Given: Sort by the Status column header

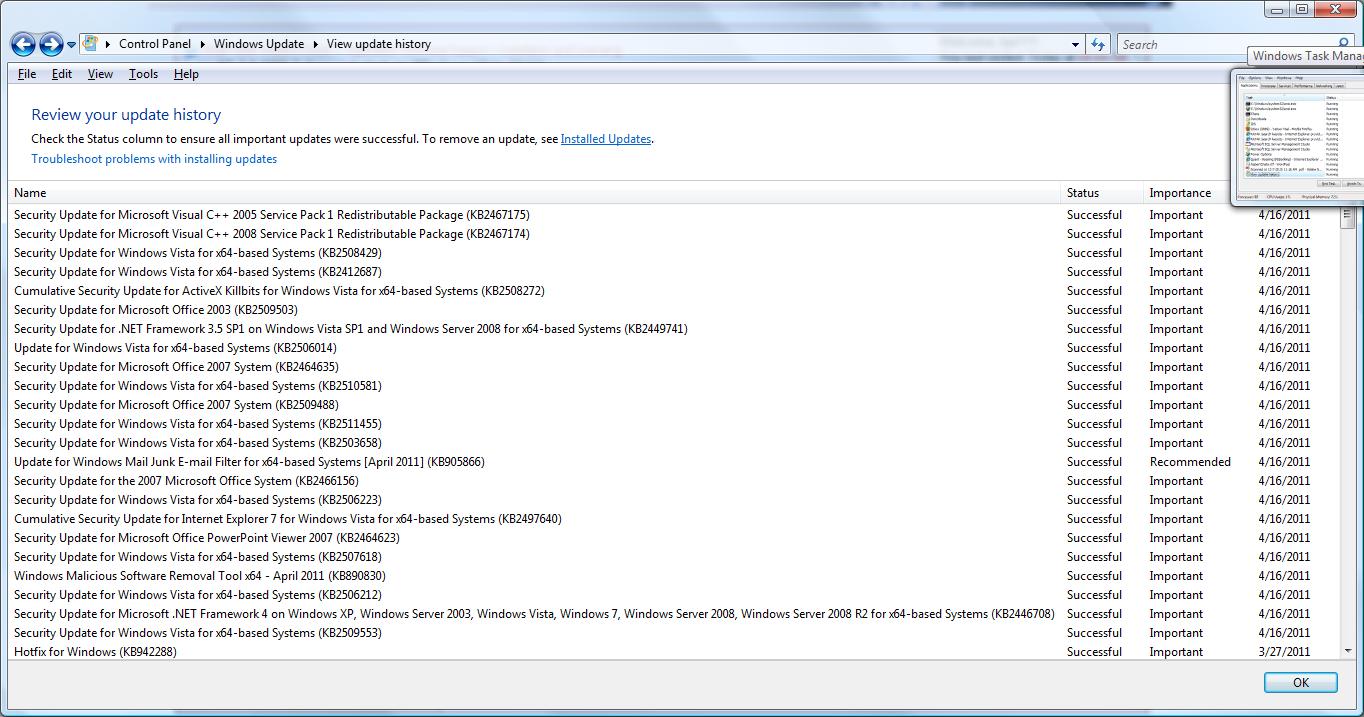Looking at the screenshot, I should (1102, 193).
